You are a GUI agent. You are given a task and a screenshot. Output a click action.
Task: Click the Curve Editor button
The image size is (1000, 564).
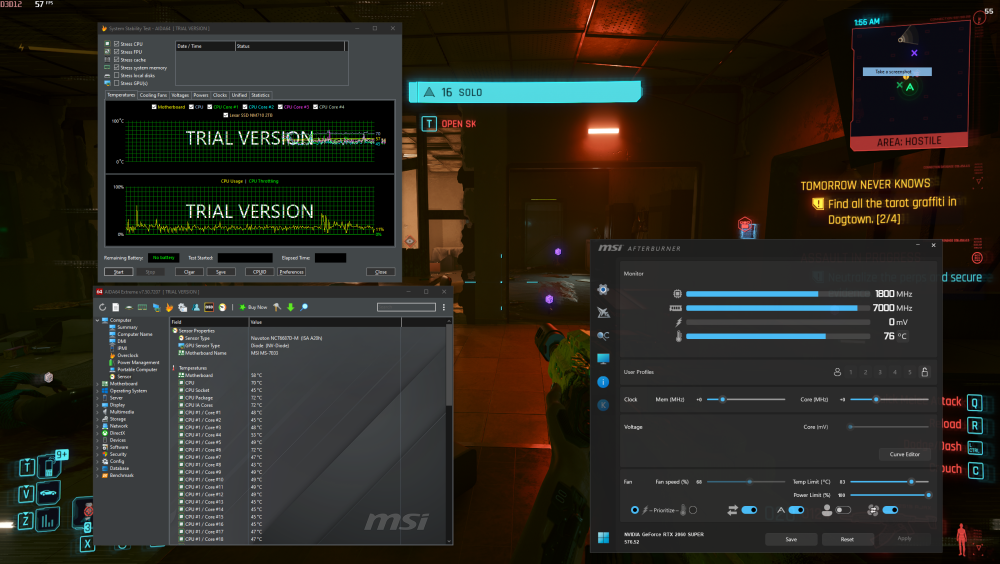click(904, 454)
